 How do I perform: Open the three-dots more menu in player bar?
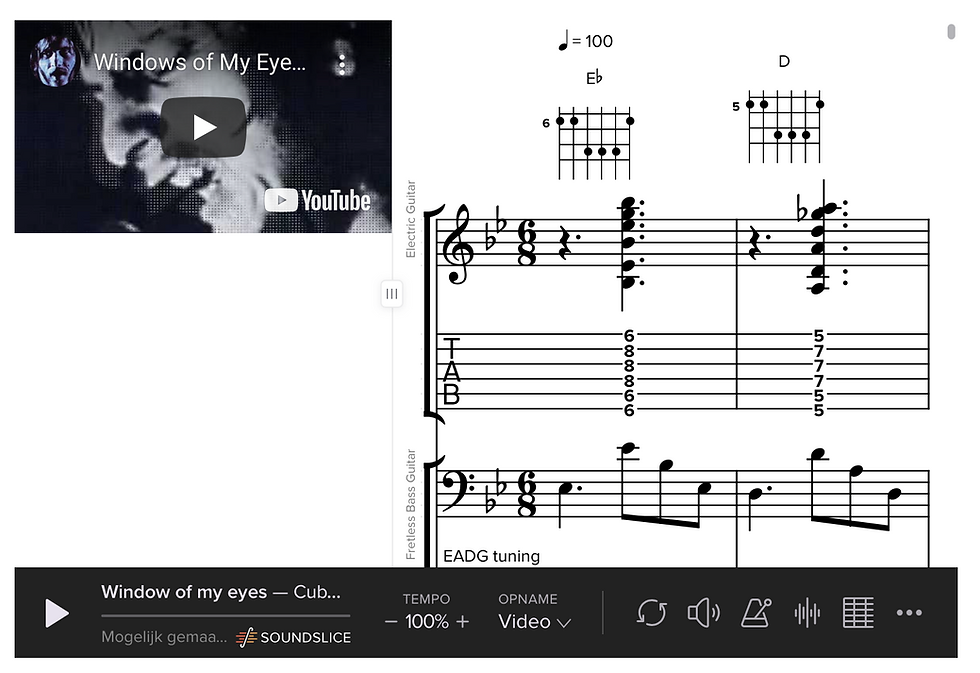[909, 613]
